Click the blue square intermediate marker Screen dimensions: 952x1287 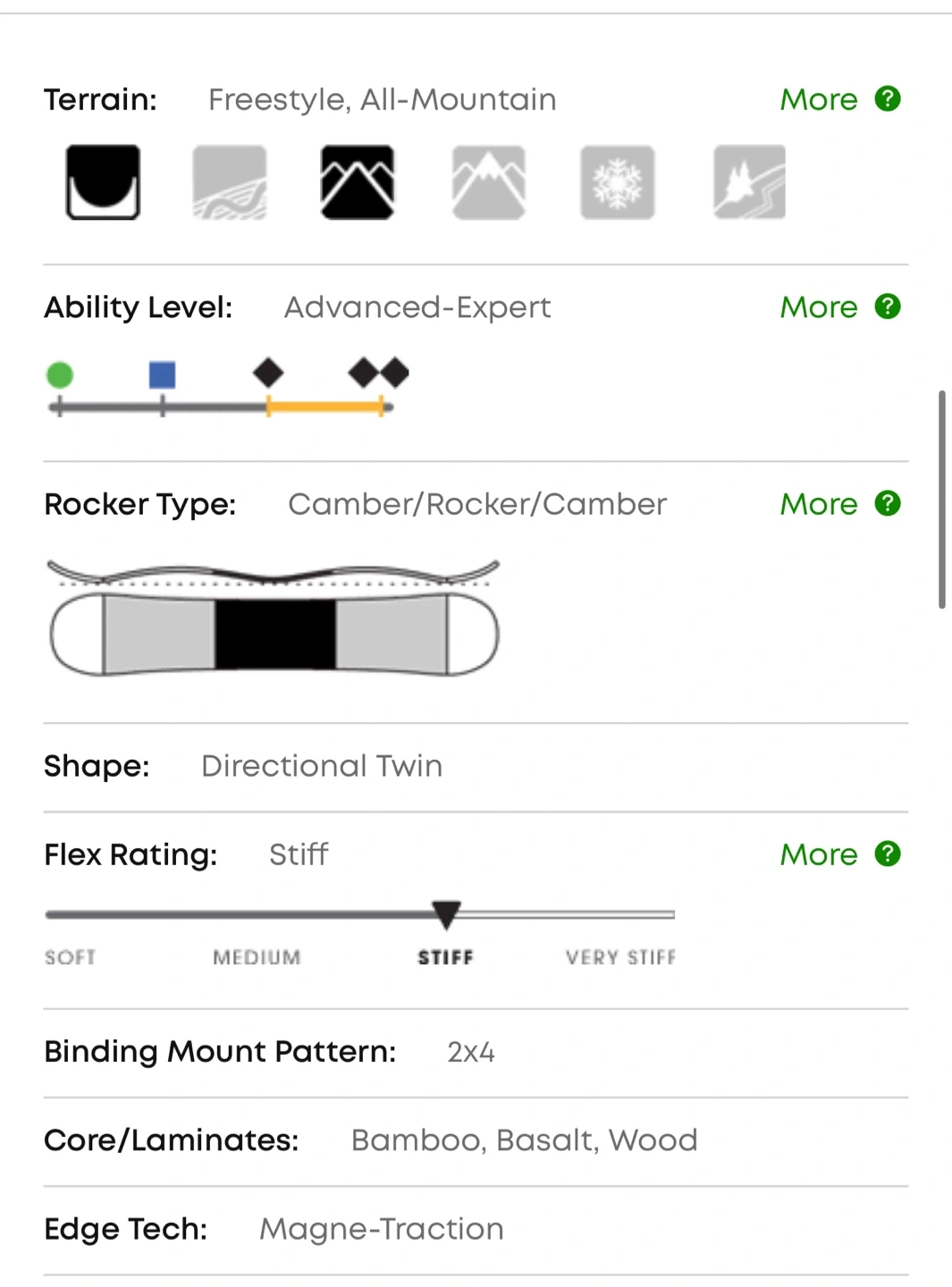163,374
